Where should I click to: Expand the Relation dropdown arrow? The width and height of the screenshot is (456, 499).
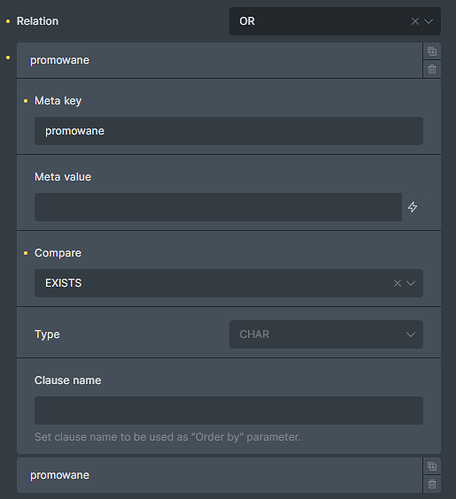[429, 21]
